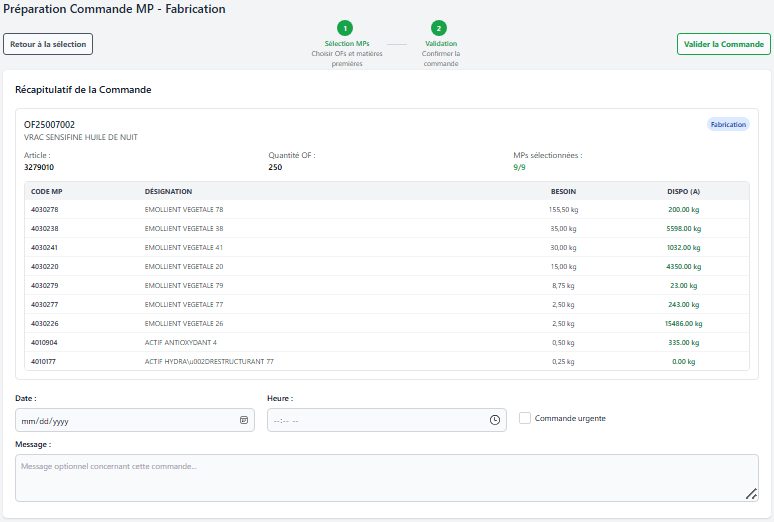Open the clock icon in Heure field
The image size is (774, 522).
tap(495, 420)
